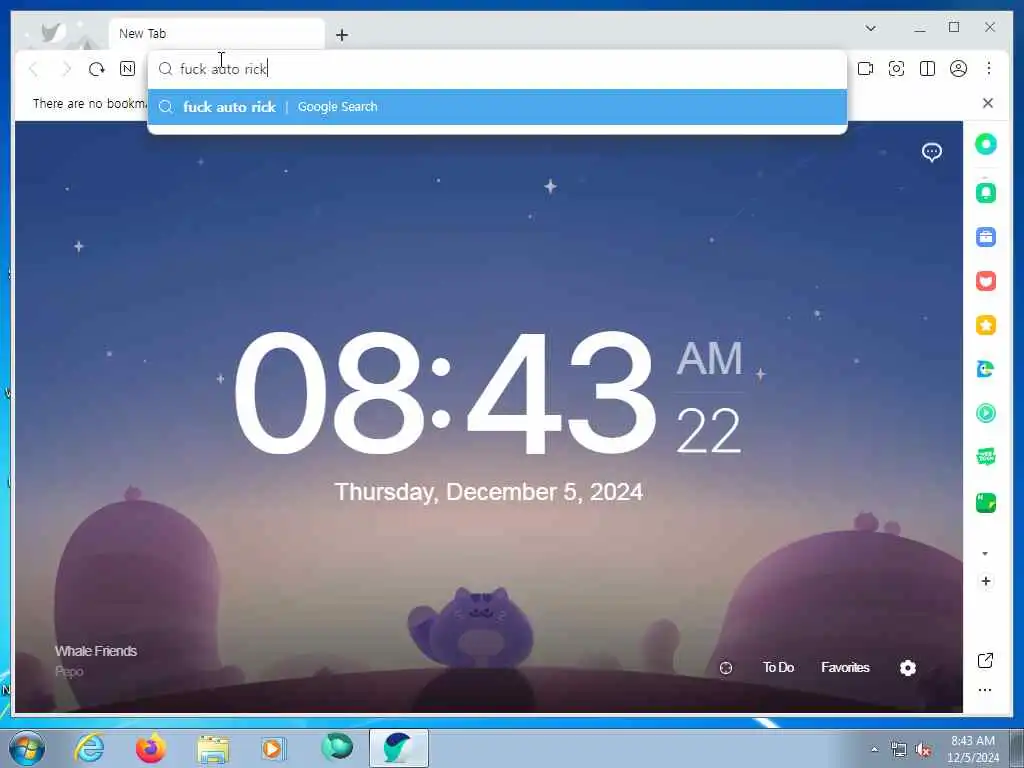
Task: Show hidden tray icons arrow
Action: click(874, 750)
